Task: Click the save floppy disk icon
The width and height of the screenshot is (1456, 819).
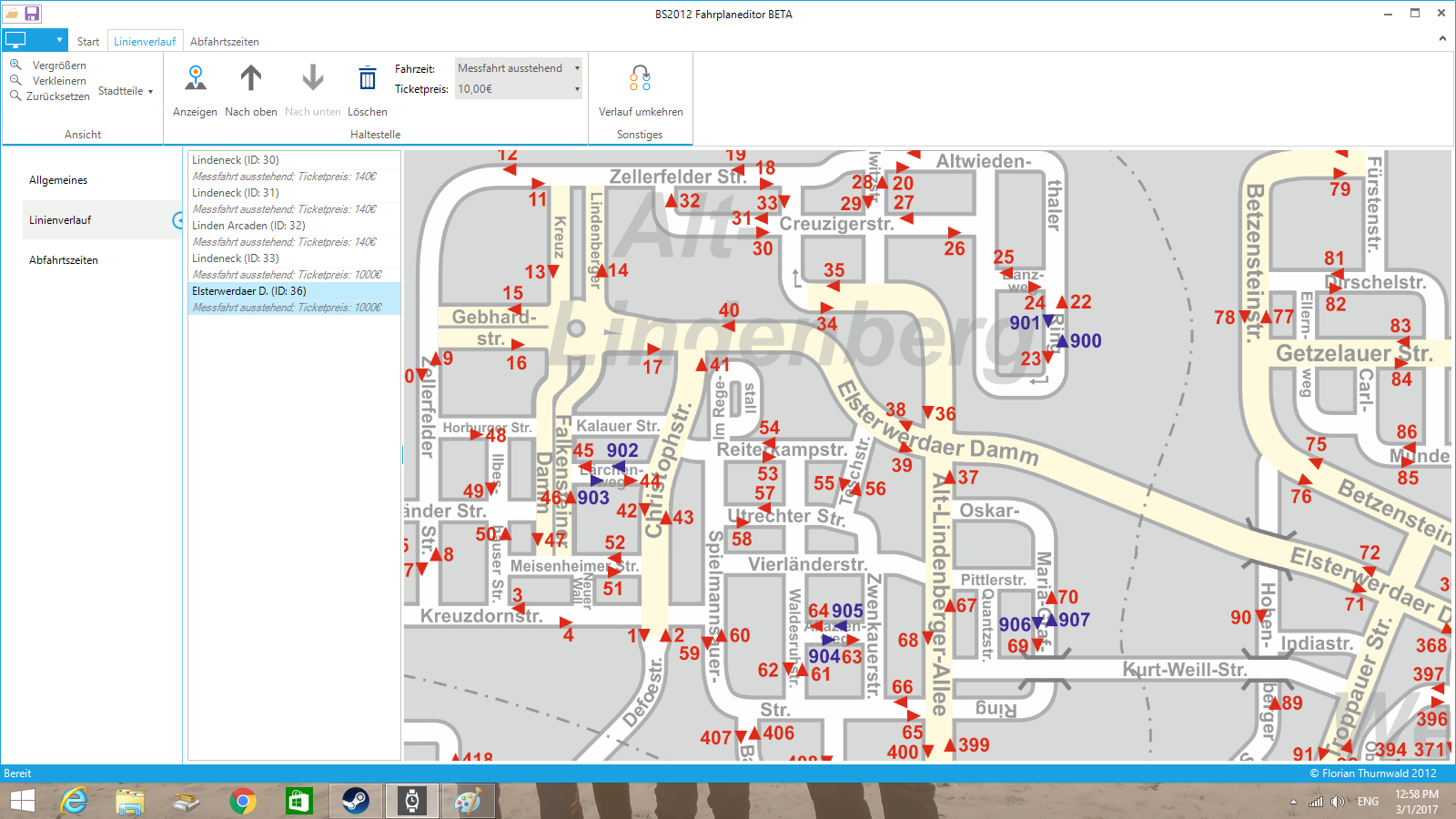Action: click(x=32, y=14)
